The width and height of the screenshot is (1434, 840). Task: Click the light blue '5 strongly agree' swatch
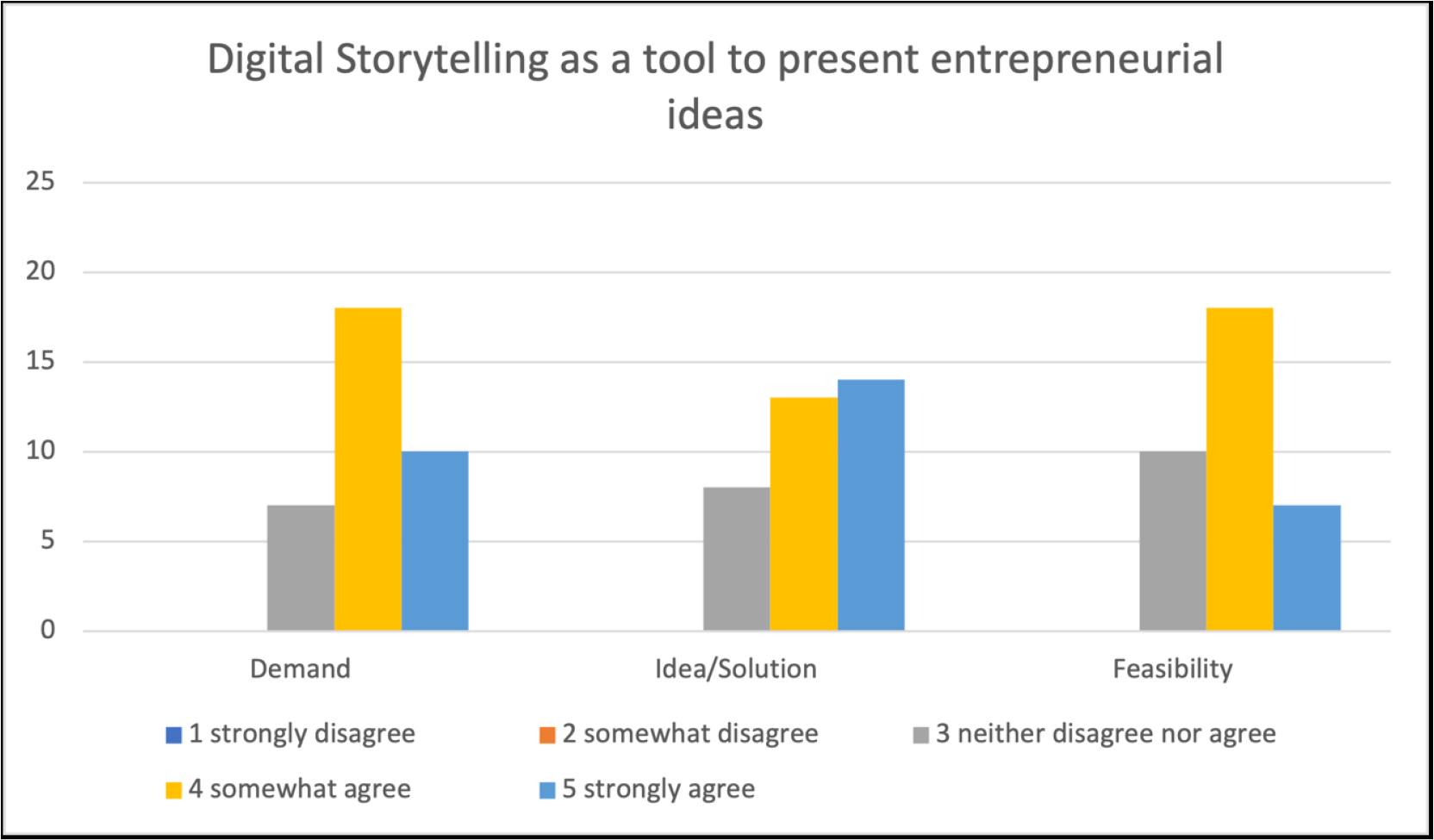547,790
